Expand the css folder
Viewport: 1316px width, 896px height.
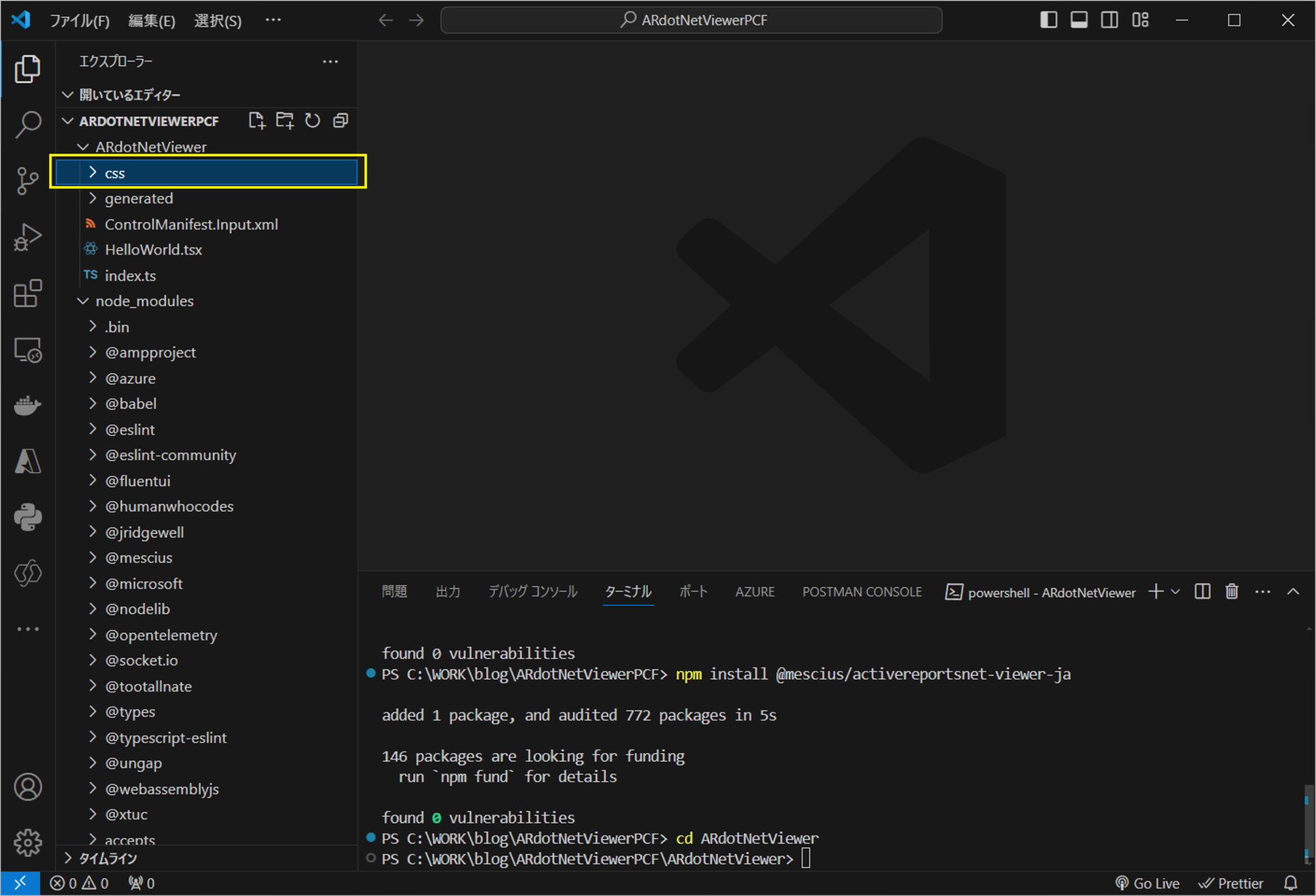[x=206, y=173]
